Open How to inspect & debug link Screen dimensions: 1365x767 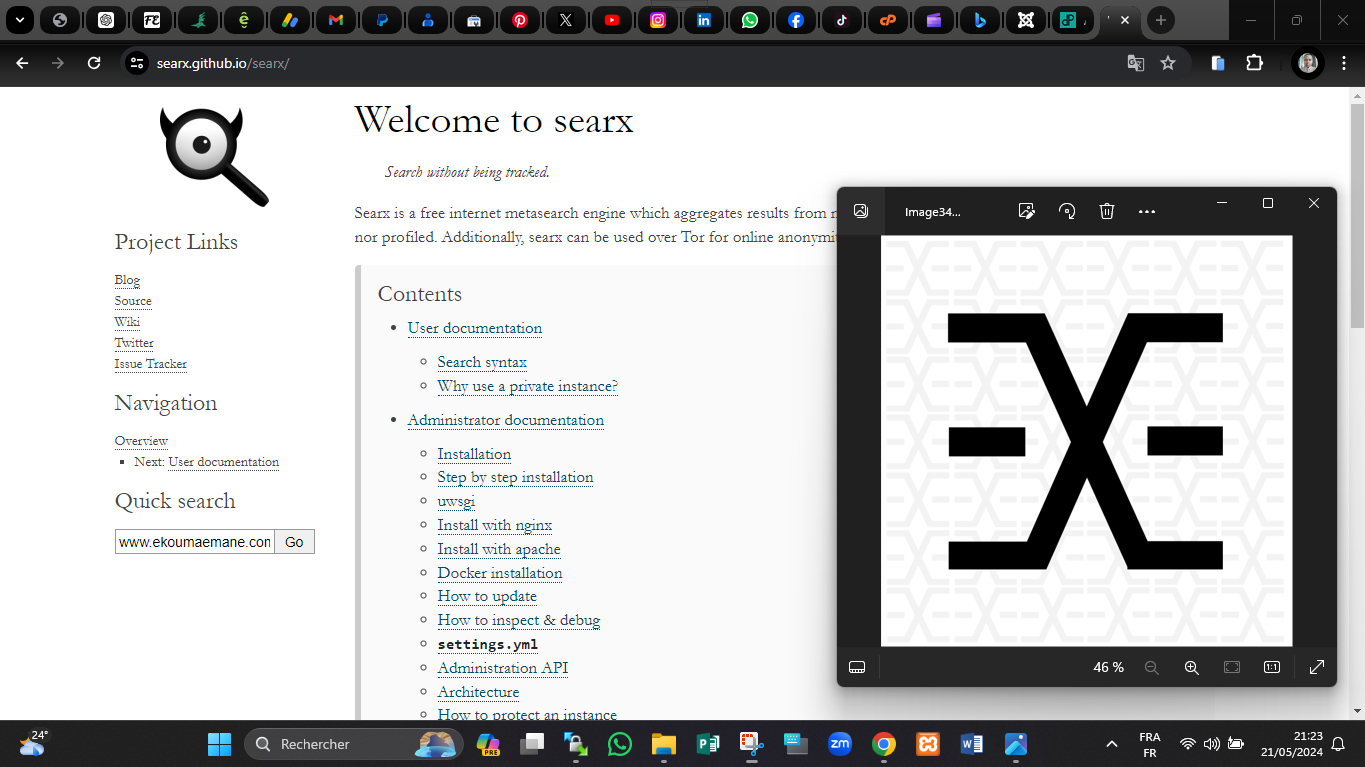tap(519, 620)
